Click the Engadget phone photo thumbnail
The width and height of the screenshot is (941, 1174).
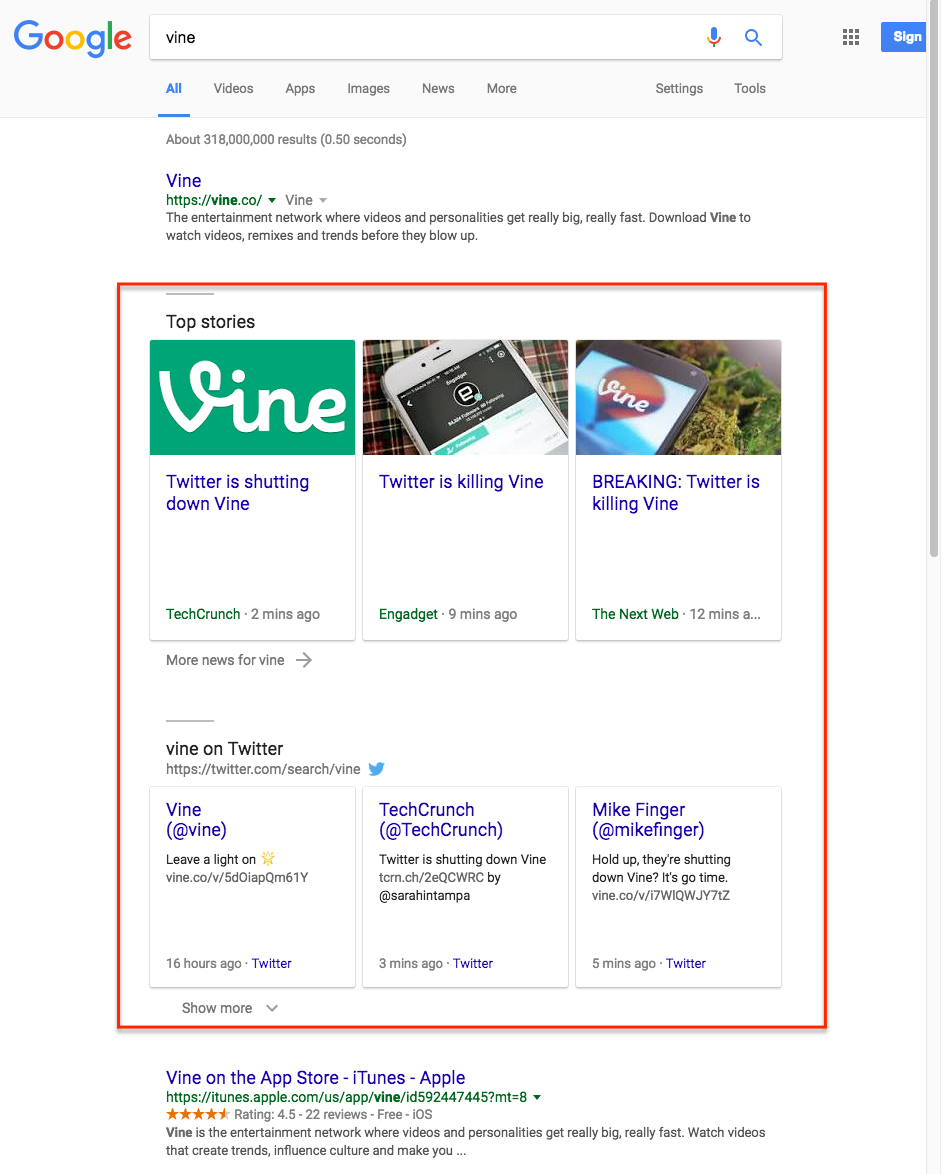[x=466, y=398]
